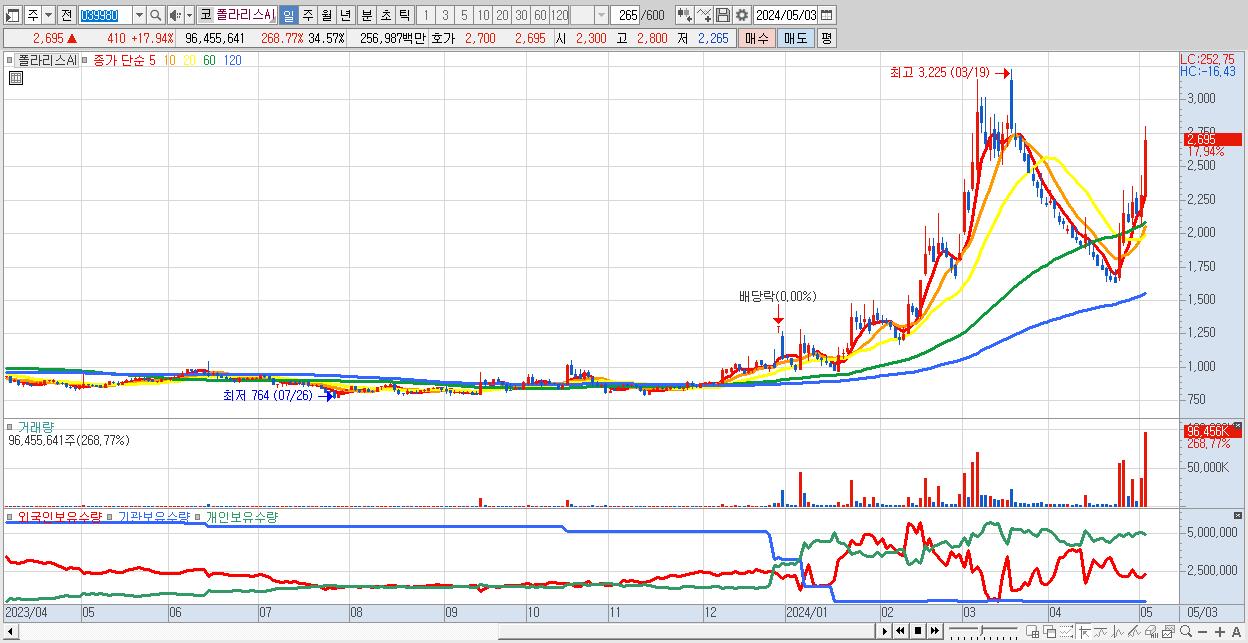Click the 외국인보유수량 legend label
Viewport: 1248px width, 643px height.
[59, 517]
